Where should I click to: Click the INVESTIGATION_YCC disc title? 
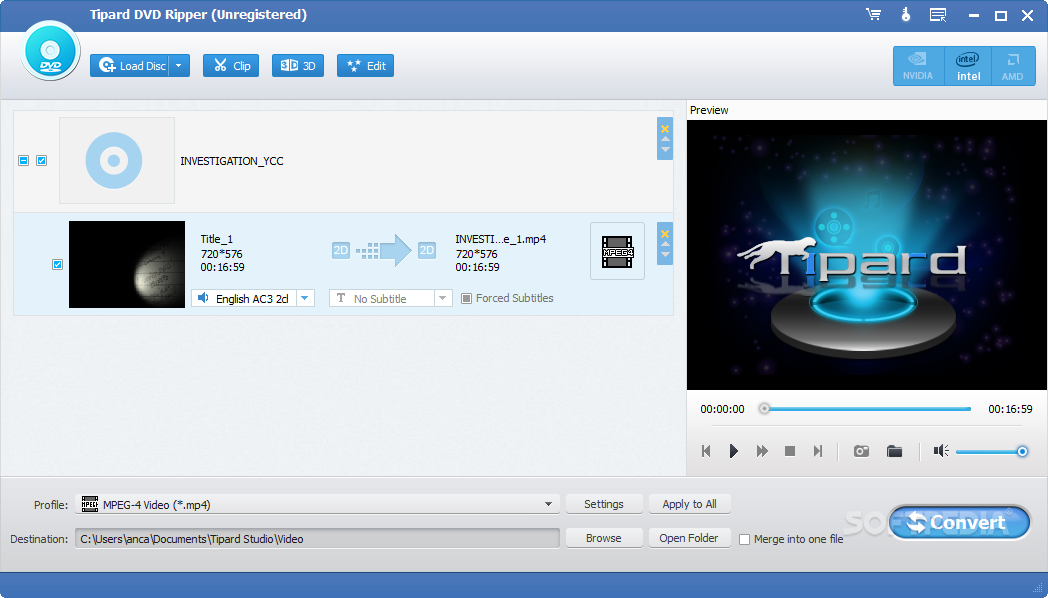(232, 161)
